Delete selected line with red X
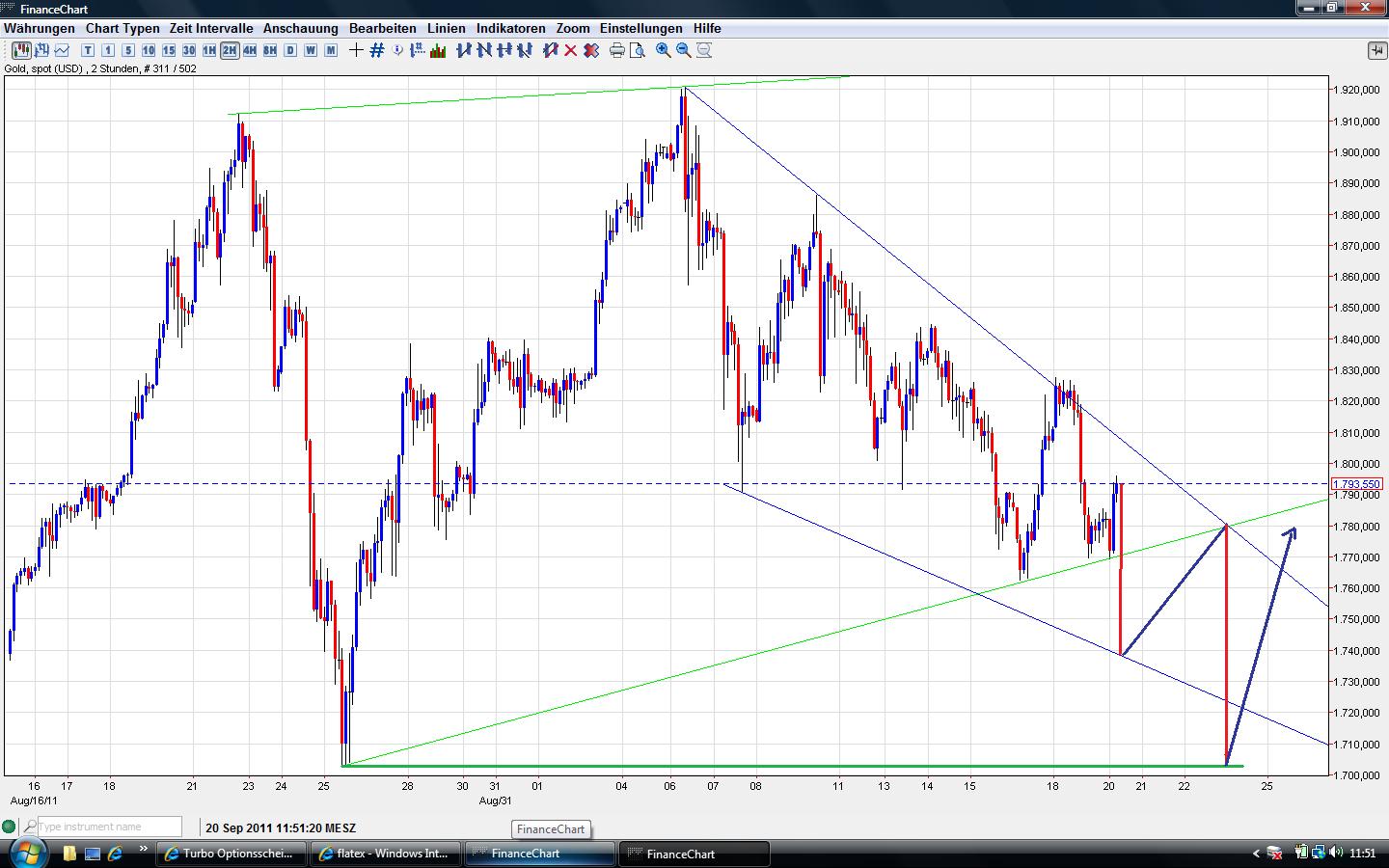1389x868 pixels. (x=570, y=50)
